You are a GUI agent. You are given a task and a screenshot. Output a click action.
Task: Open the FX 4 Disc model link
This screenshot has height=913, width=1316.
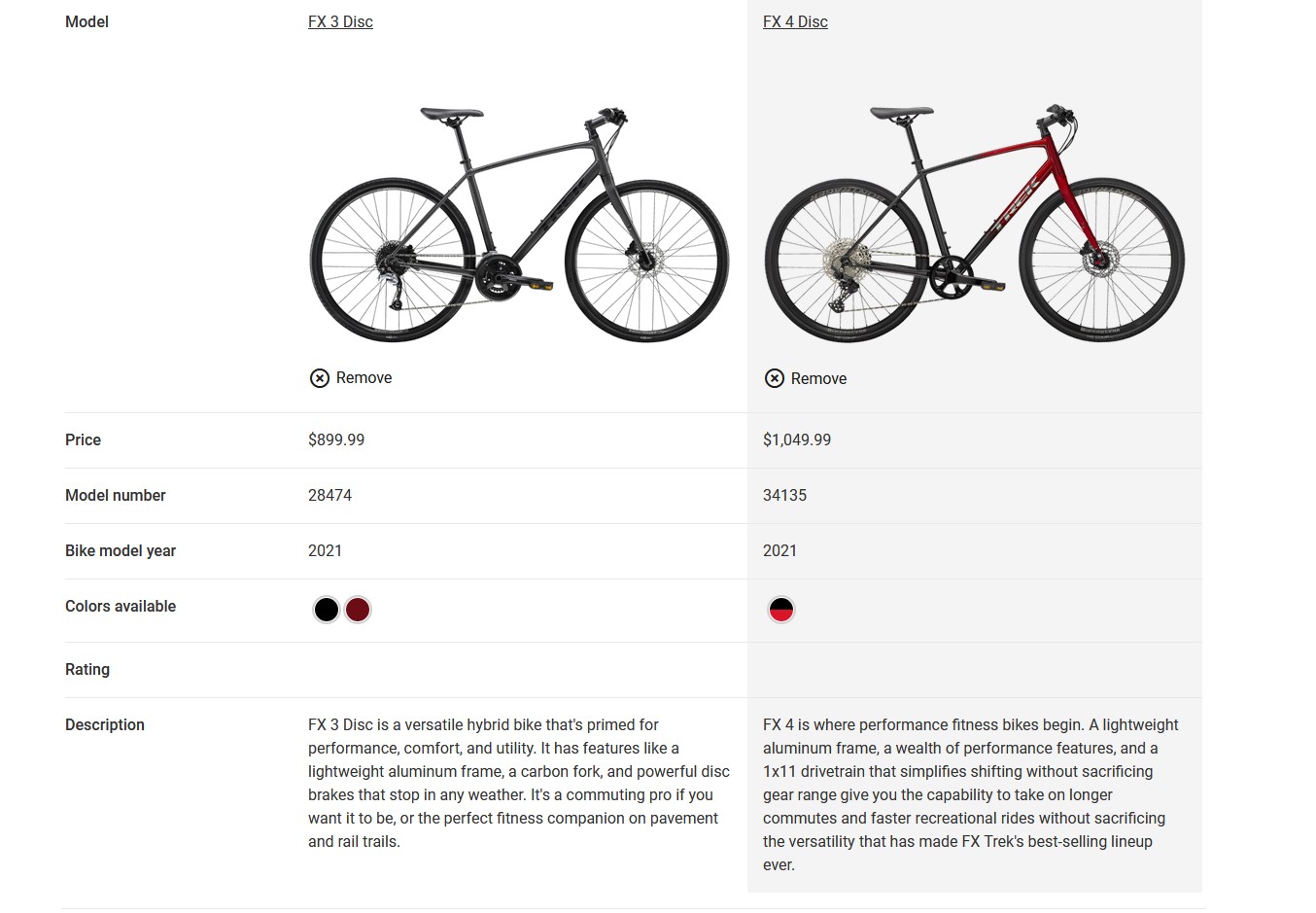795,21
